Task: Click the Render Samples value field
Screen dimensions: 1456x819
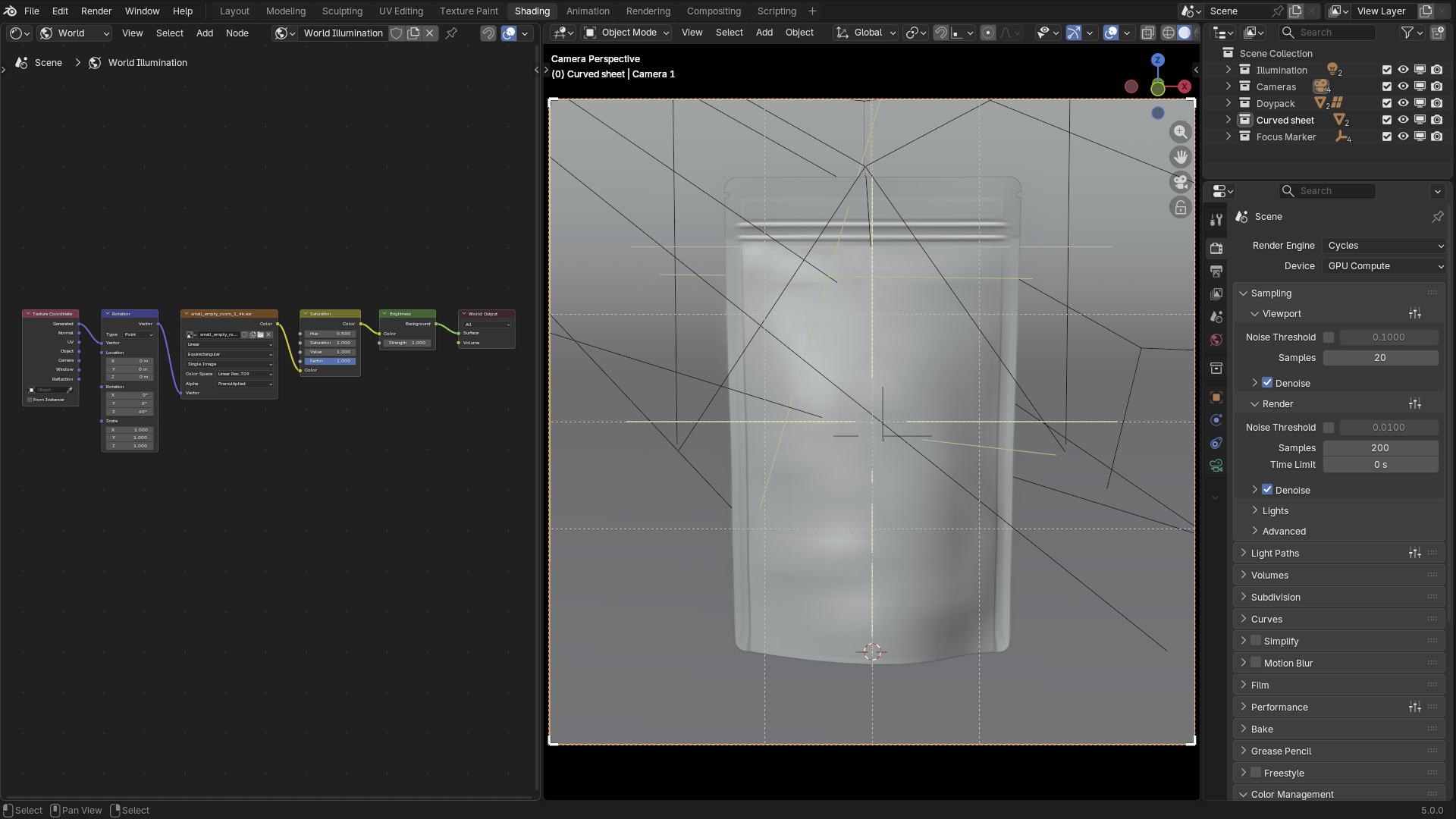Action: tap(1379, 448)
